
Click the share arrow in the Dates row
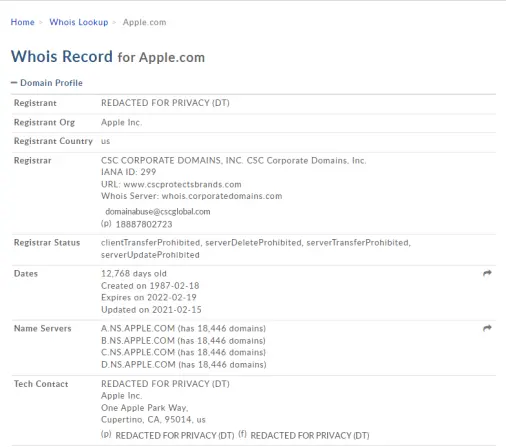tap(487, 273)
